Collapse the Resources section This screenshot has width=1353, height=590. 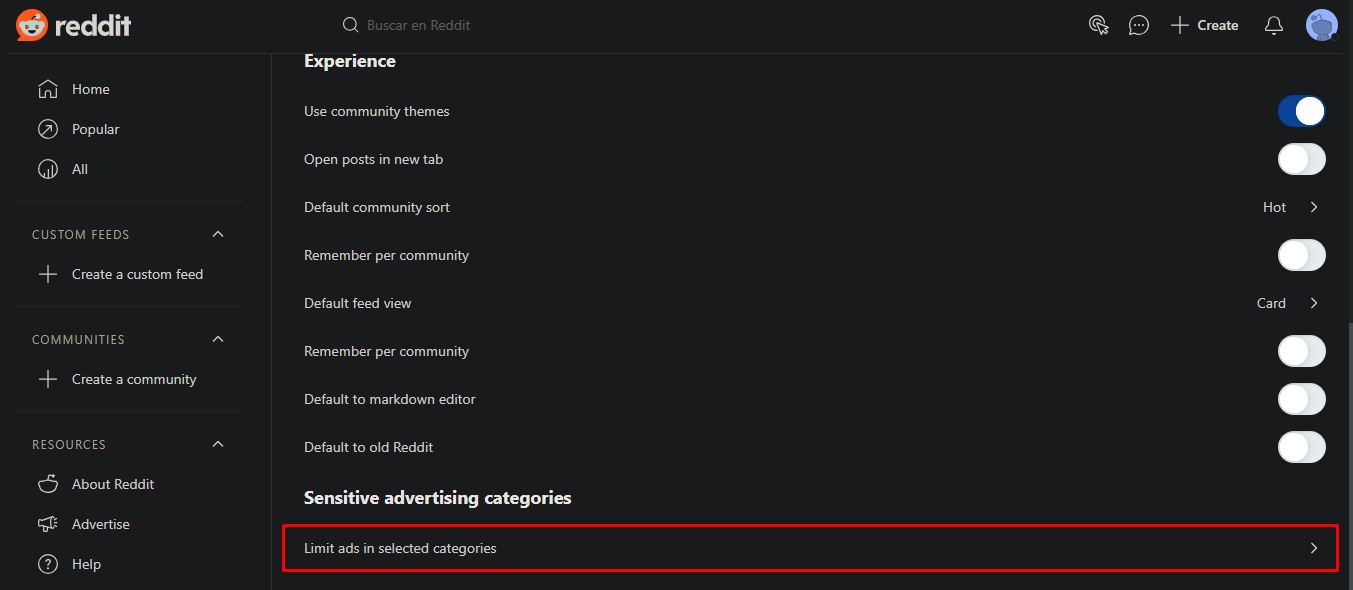pyautogui.click(x=218, y=444)
